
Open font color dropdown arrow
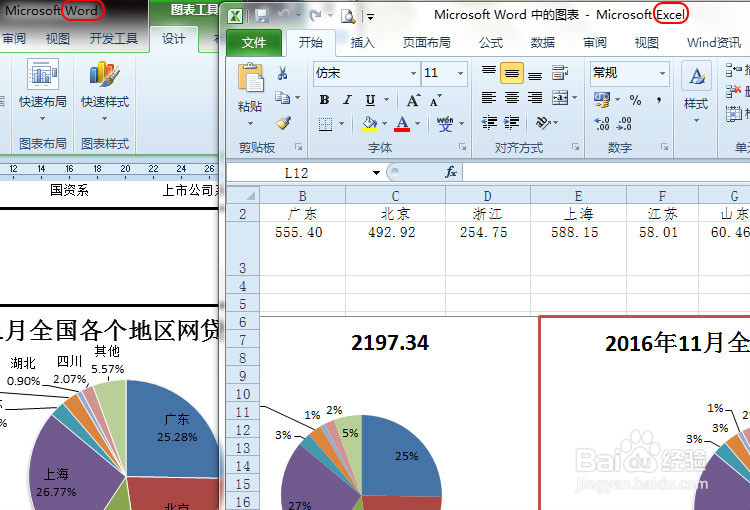418,124
